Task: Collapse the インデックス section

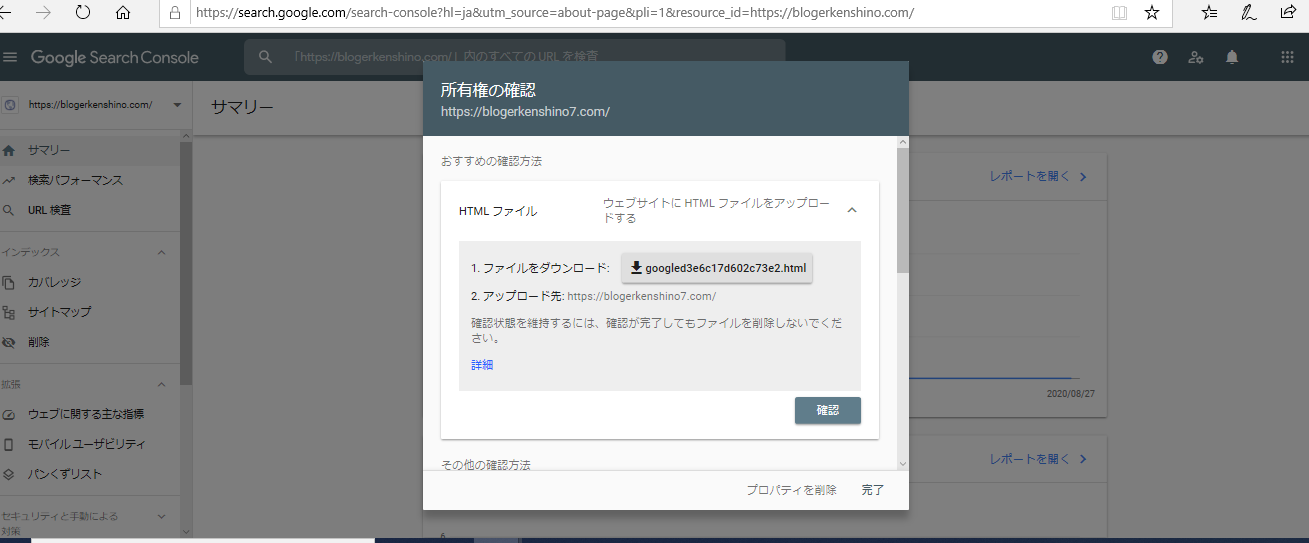Action: tap(162, 252)
